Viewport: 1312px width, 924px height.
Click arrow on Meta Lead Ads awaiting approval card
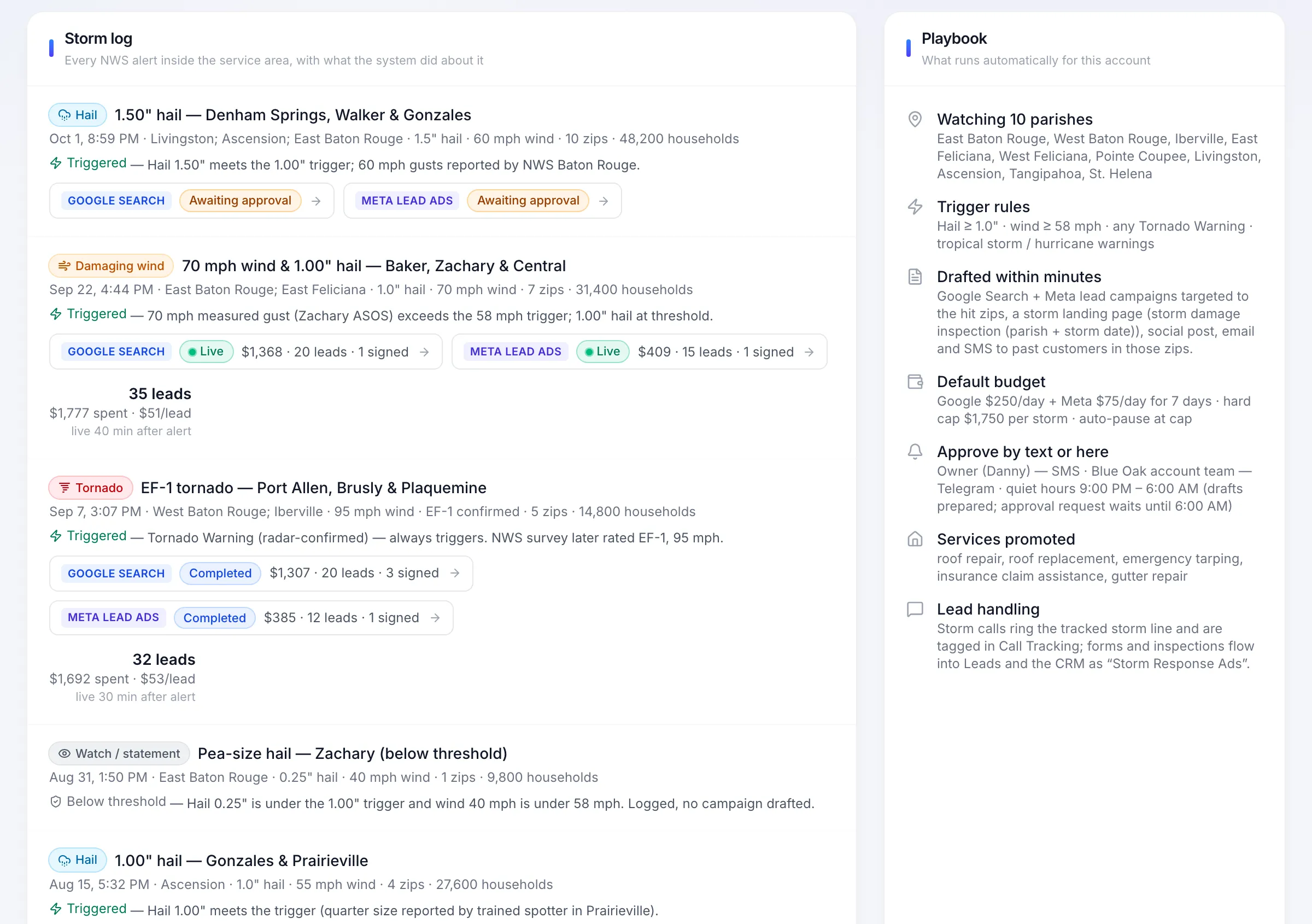[604, 201]
